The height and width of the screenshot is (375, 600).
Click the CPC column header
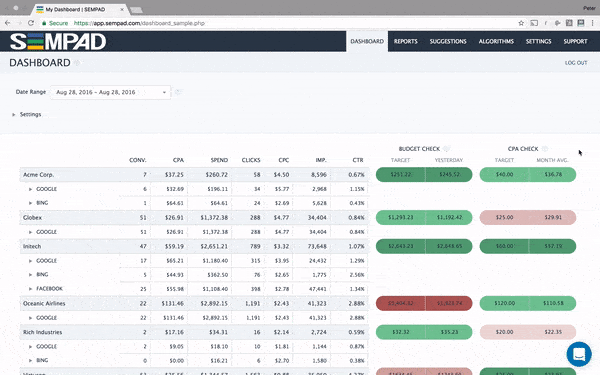284,160
